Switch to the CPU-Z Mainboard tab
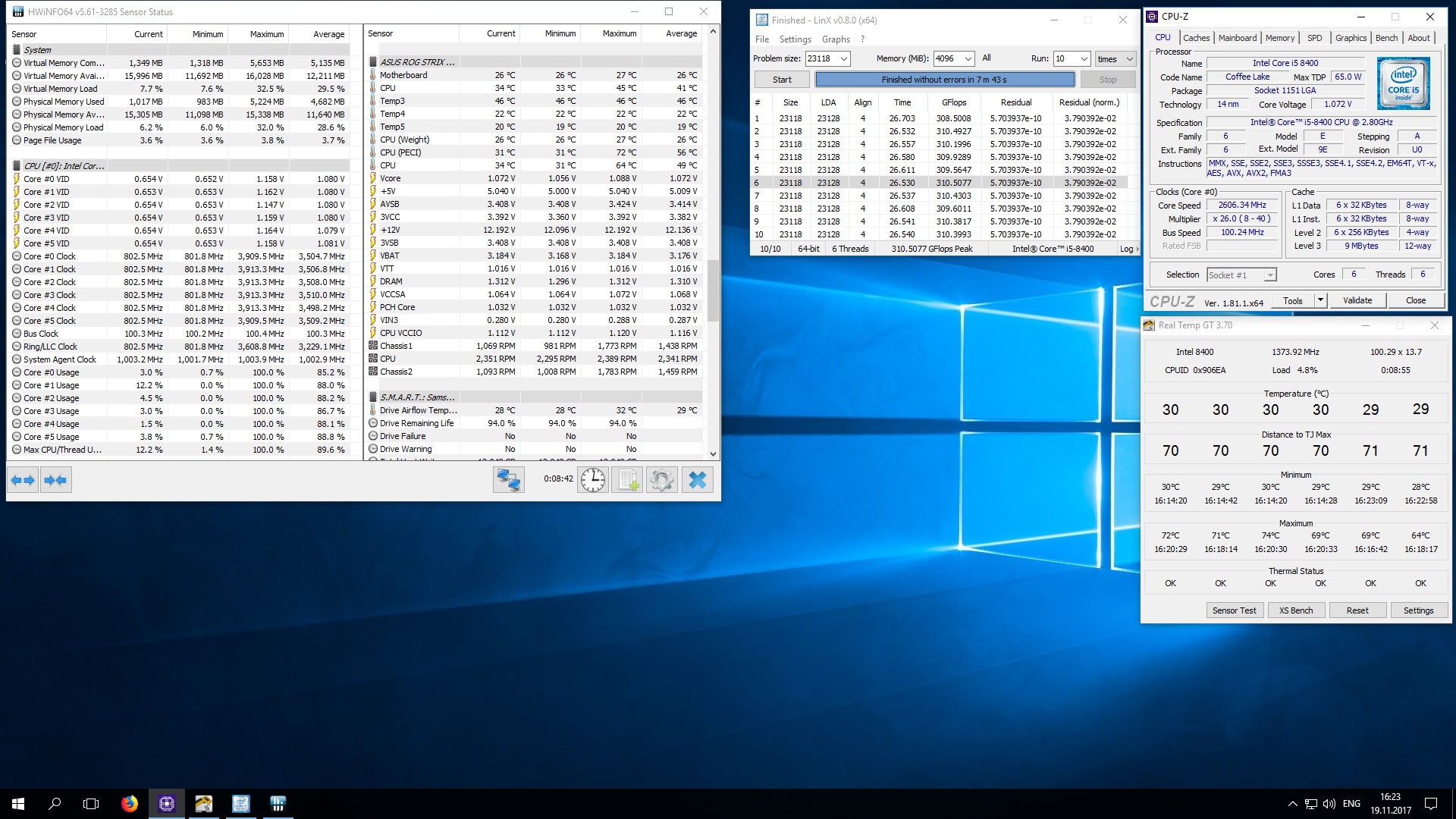The width and height of the screenshot is (1456, 819). coord(1238,38)
